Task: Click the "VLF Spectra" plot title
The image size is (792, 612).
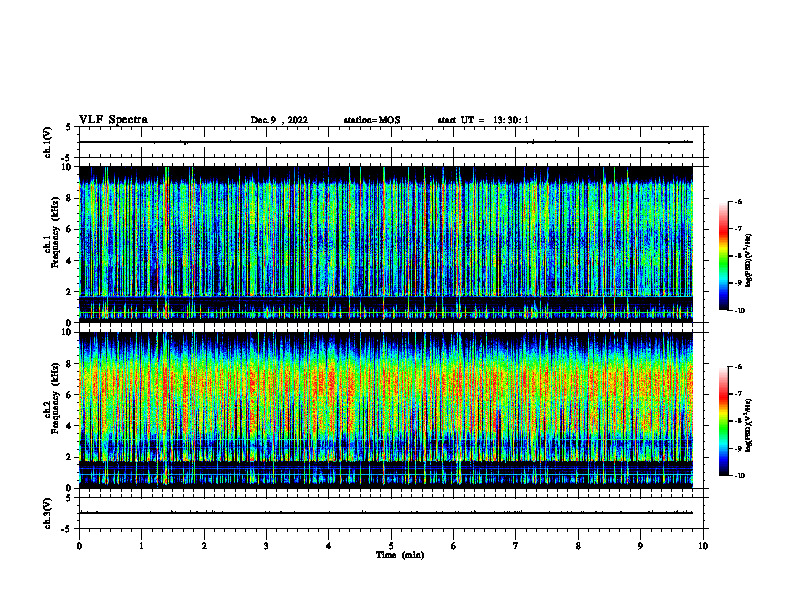Action: (113, 120)
